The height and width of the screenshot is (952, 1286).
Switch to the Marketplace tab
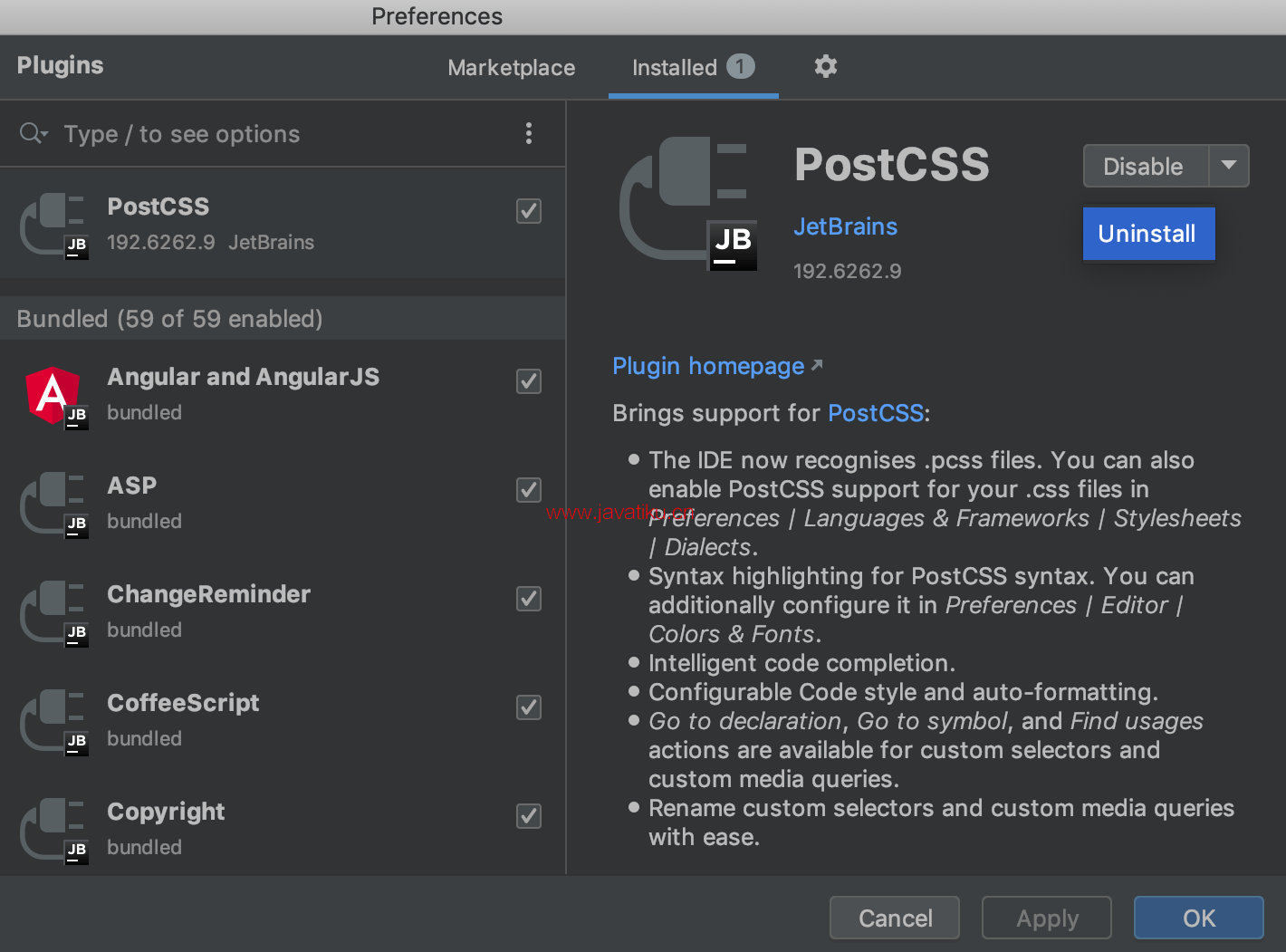pos(512,68)
